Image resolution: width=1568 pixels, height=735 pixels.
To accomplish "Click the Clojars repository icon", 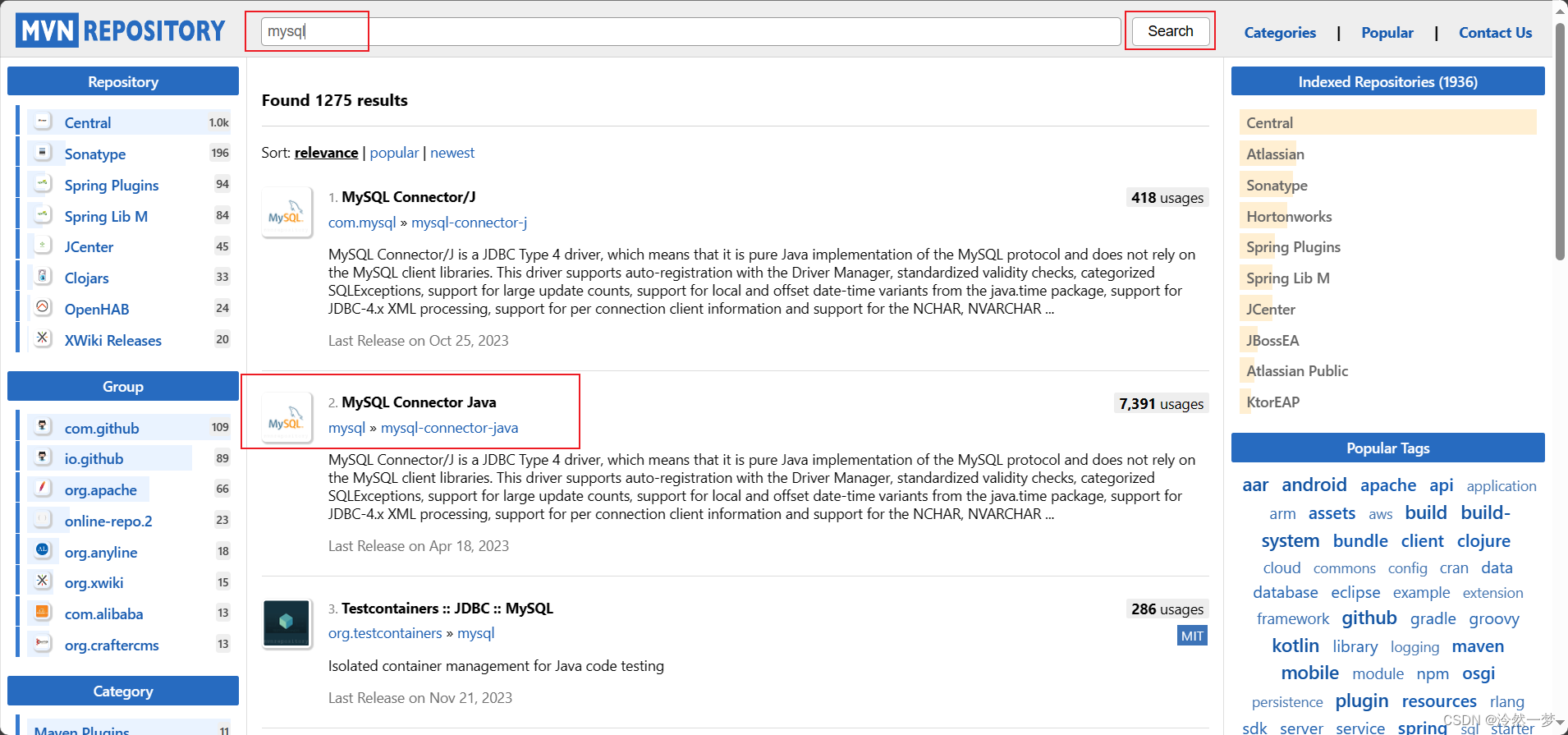I will coord(43,276).
